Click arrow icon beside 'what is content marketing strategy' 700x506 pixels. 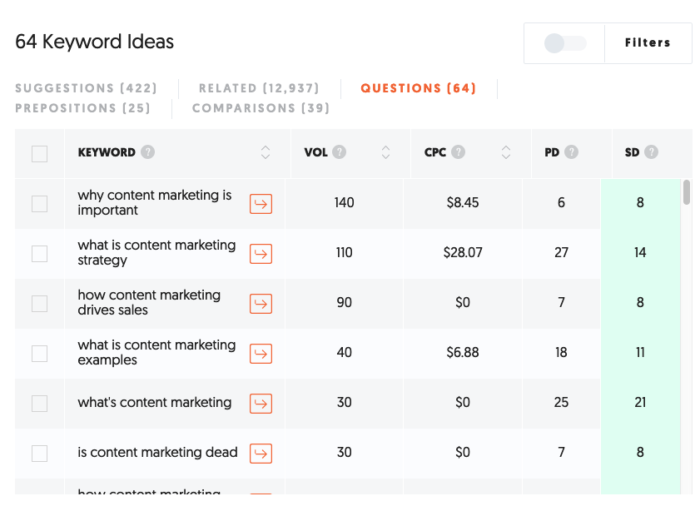tap(261, 254)
